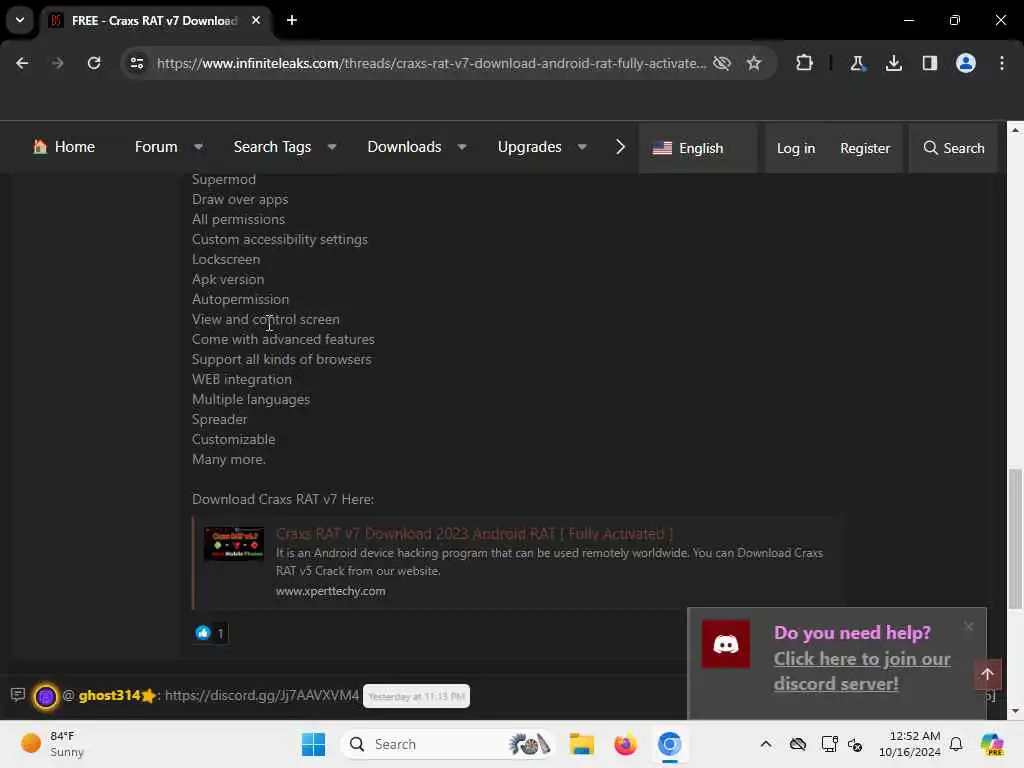Open the notifications bell icon
The width and height of the screenshot is (1024, 768).
click(x=956, y=744)
